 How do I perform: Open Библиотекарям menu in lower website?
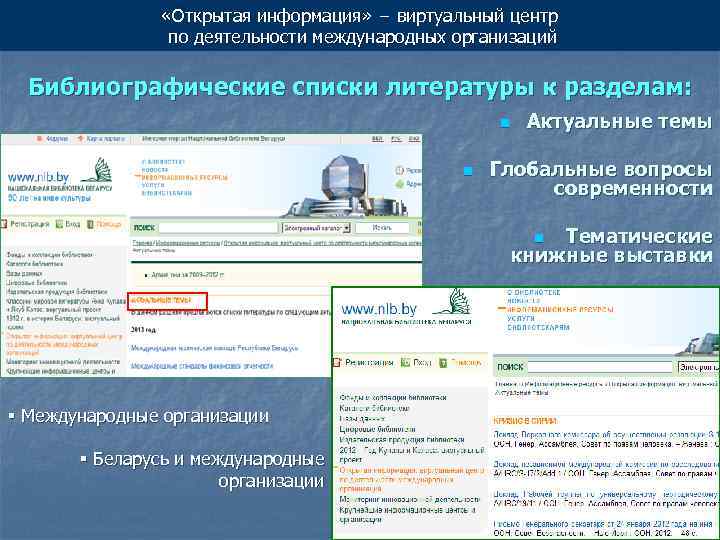tap(538, 327)
